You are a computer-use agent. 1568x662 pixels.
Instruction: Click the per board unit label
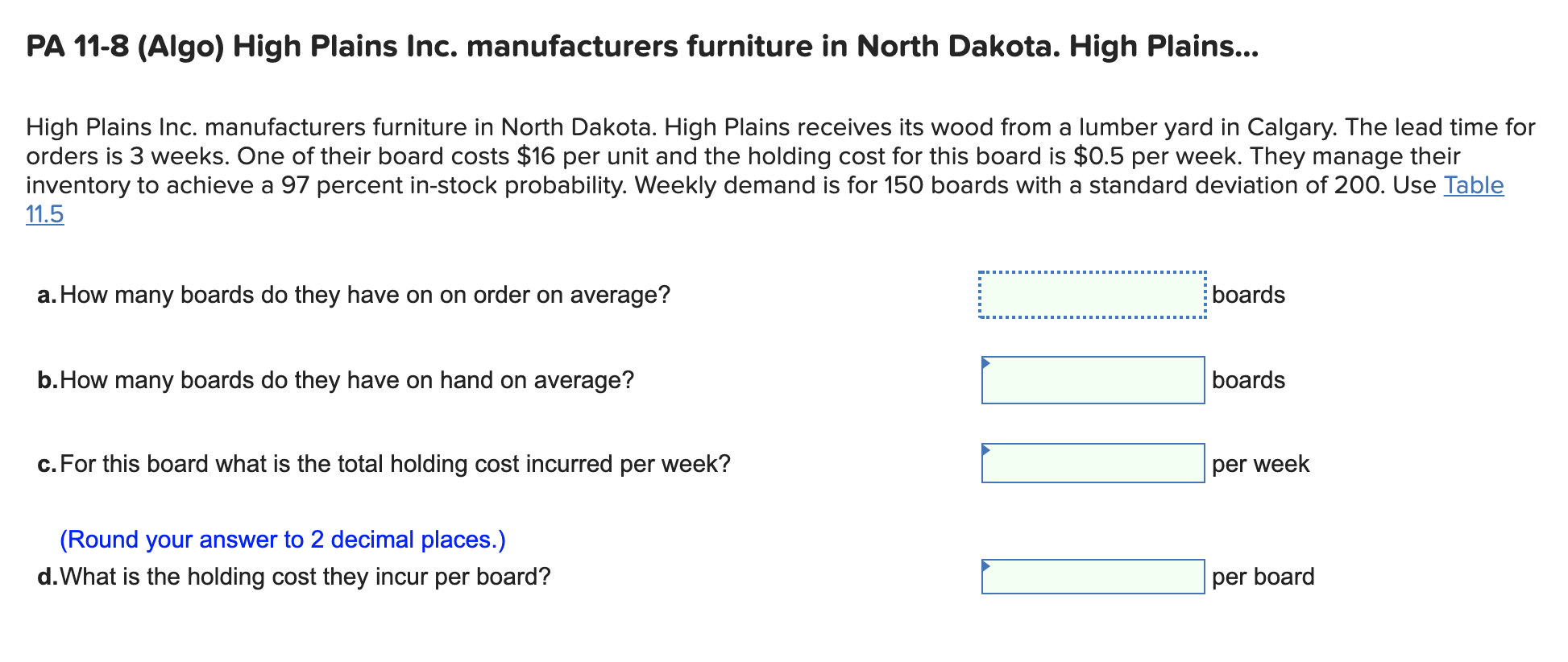[1263, 577]
